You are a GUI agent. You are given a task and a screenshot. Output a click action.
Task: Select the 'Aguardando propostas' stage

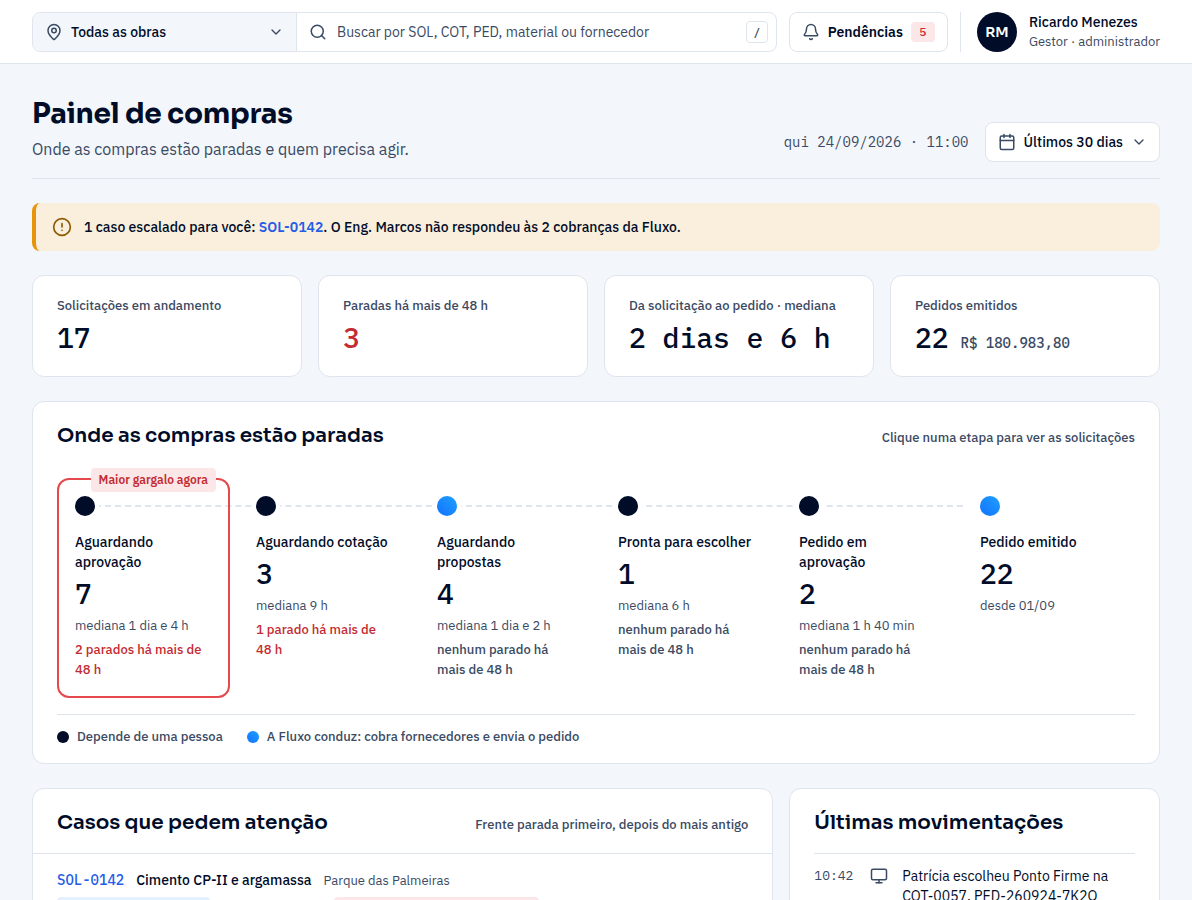click(x=506, y=588)
